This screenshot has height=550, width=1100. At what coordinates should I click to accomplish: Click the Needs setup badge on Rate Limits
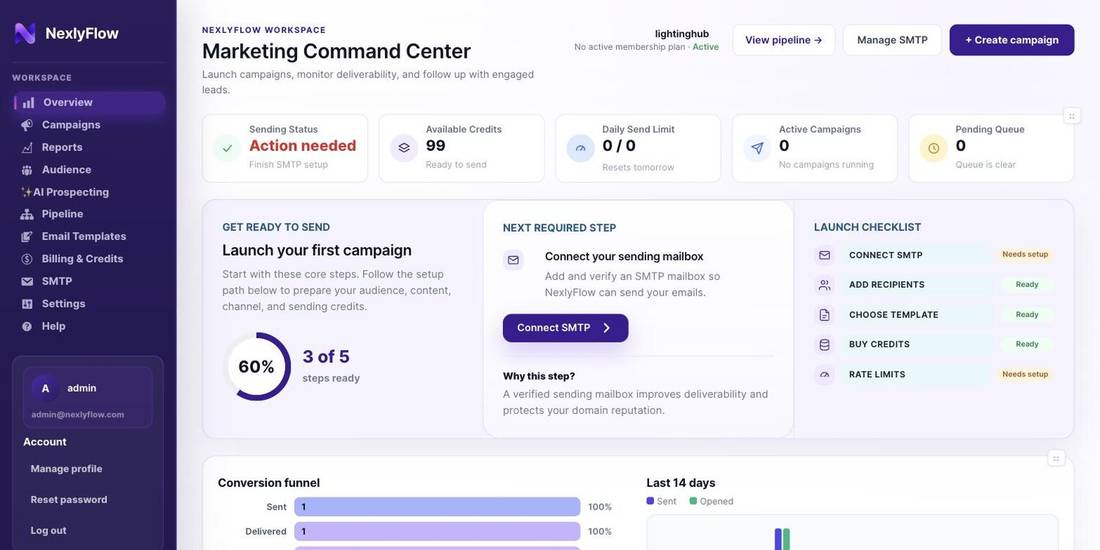coord(1025,375)
